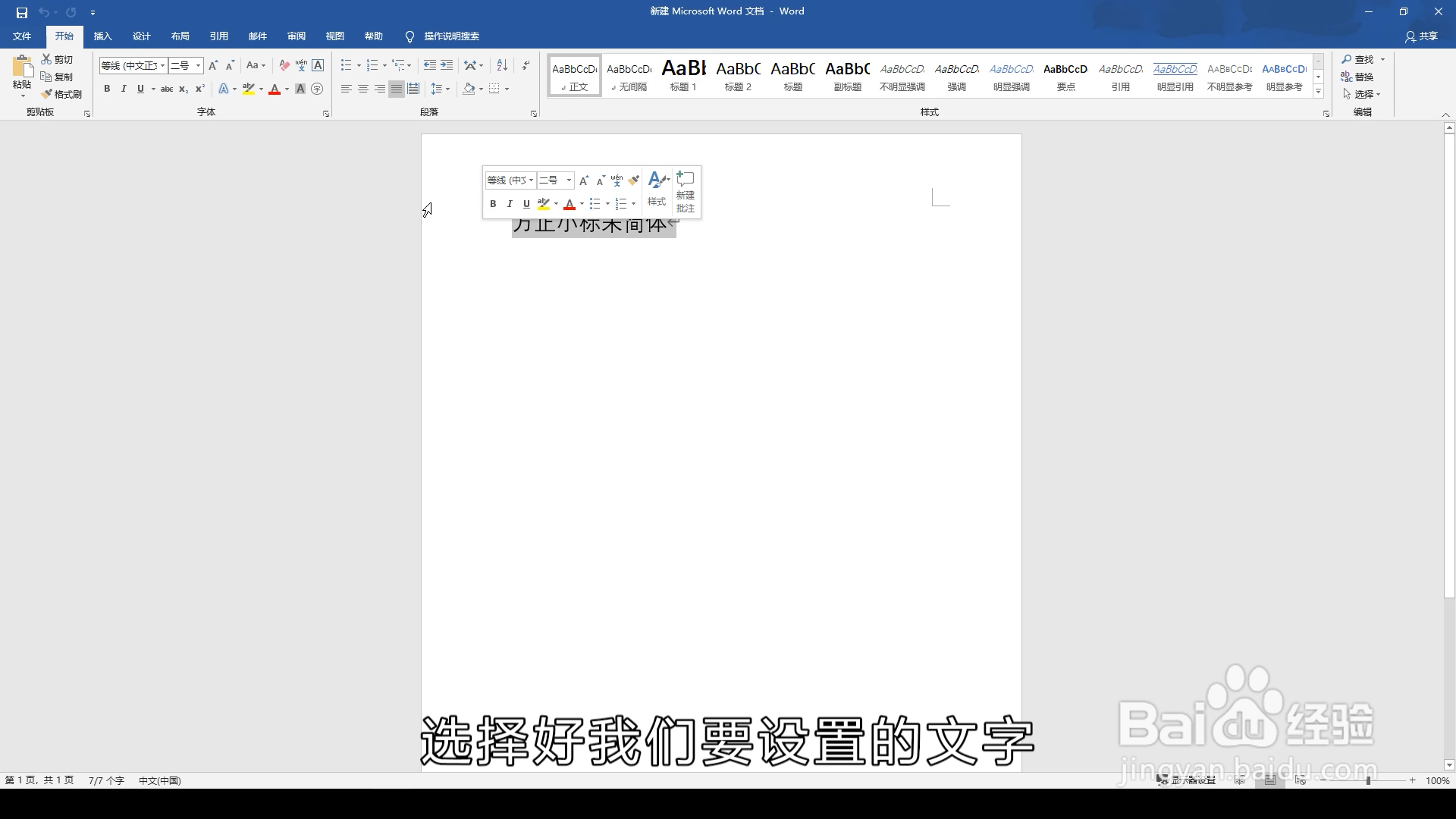Apply enclosed character icon
This screenshot has height=819, width=1456.
coord(317,89)
